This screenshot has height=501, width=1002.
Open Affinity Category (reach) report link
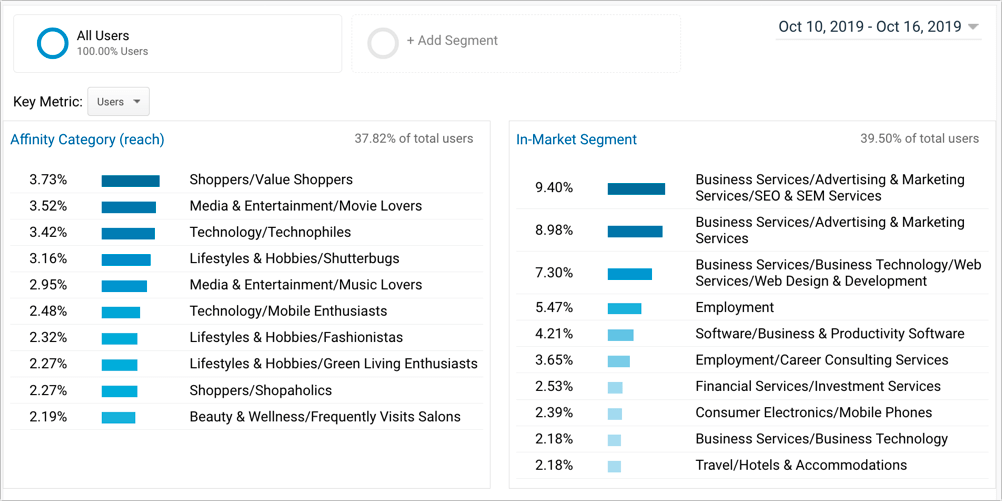point(87,140)
